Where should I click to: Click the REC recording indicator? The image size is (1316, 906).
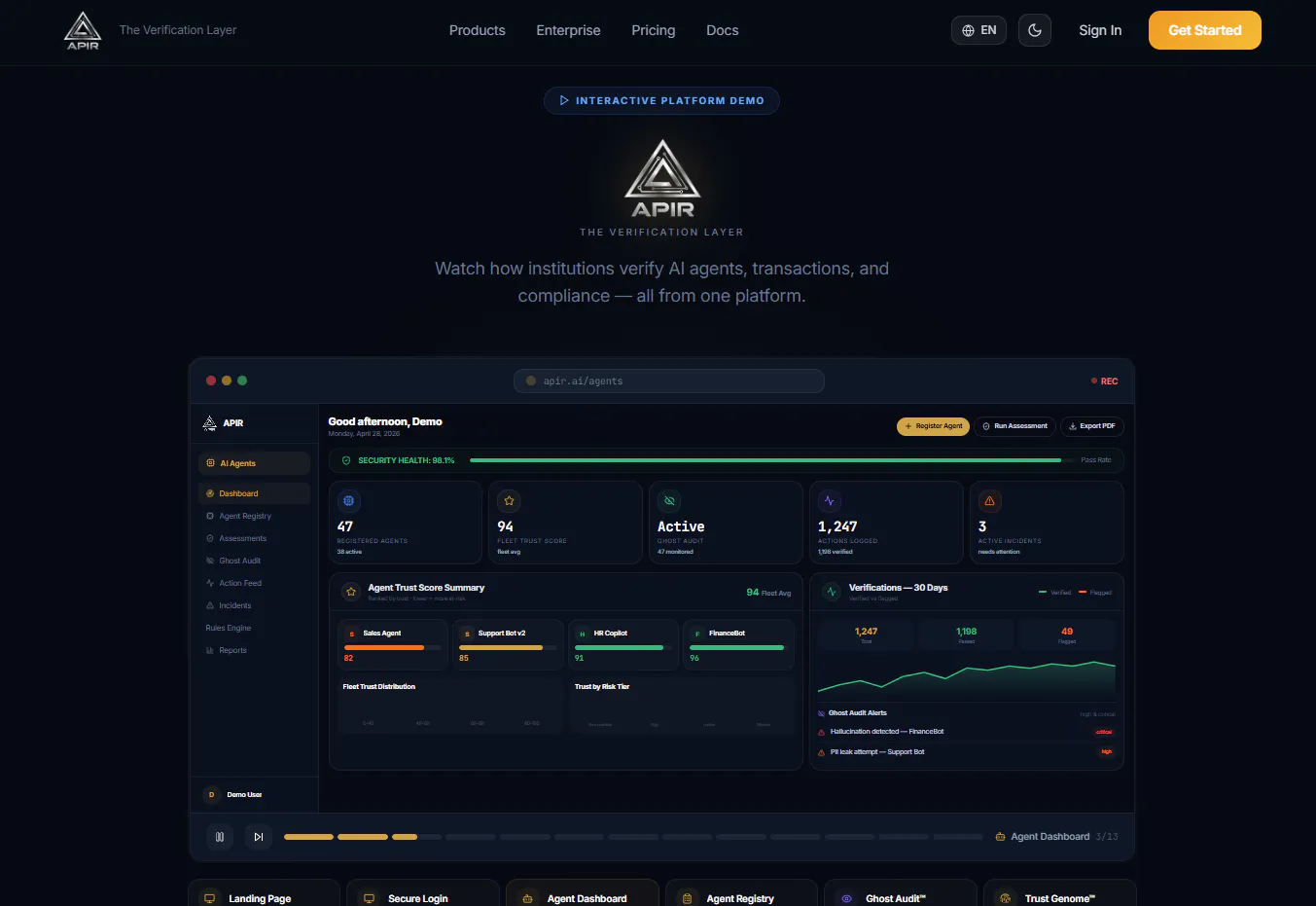pos(1104,381)
